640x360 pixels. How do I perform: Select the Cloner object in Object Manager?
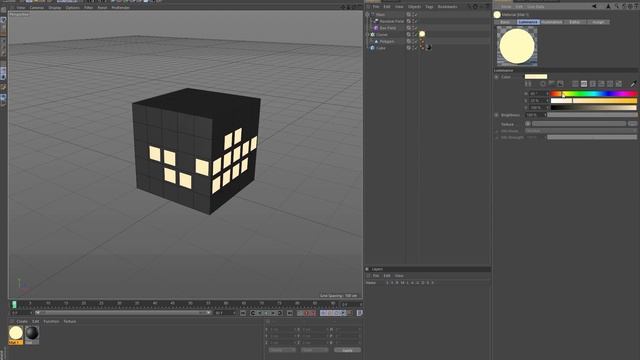click(382, 35)
